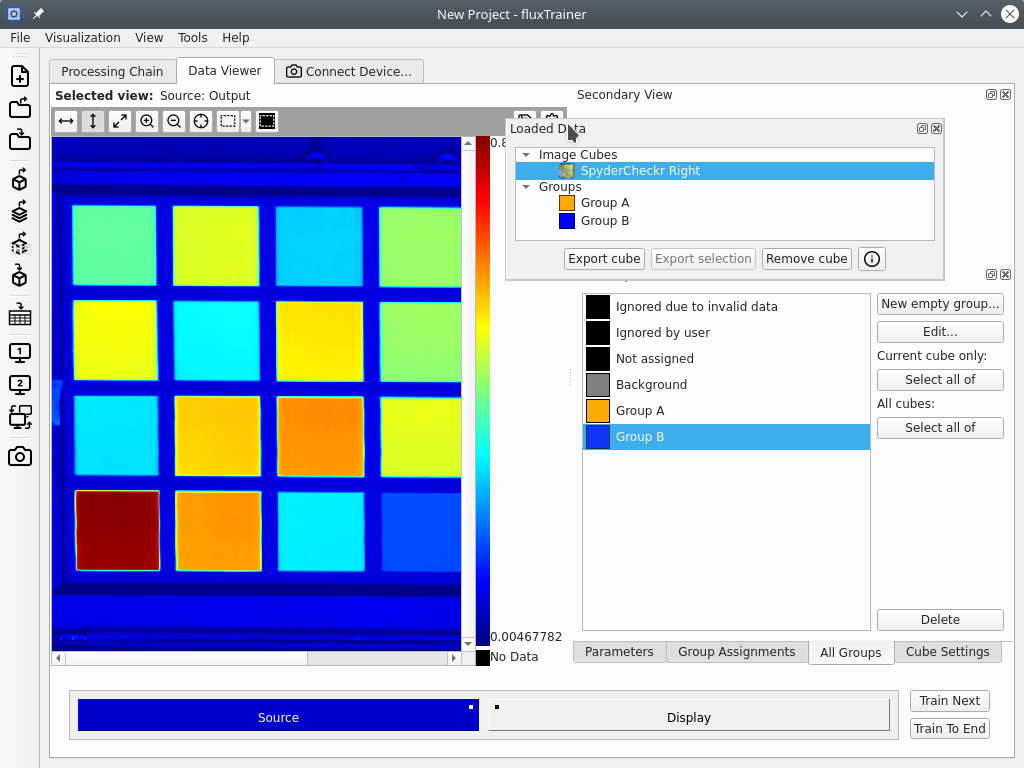
Task: Click the Source chain node
Action: click(x=278, y=716)
